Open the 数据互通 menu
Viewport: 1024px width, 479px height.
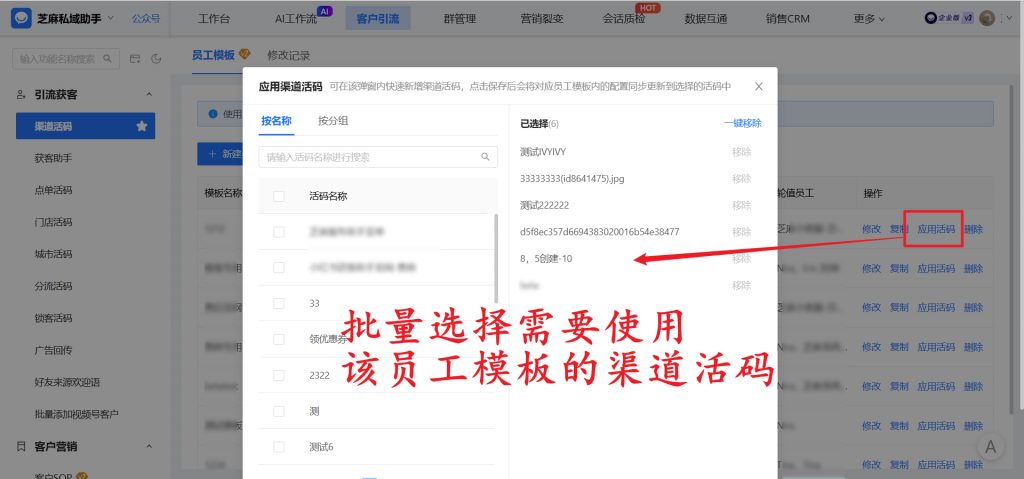tap(706, 18)
